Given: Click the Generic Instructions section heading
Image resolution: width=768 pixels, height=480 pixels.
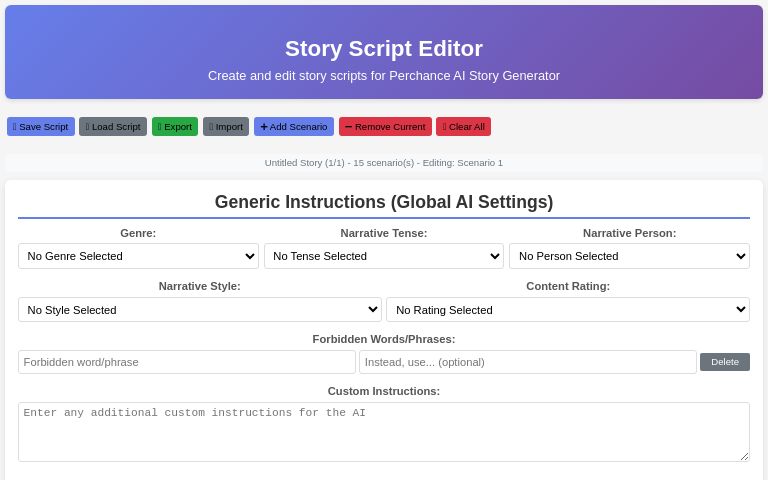Looking at the screenshot, I should coord(384,202).
